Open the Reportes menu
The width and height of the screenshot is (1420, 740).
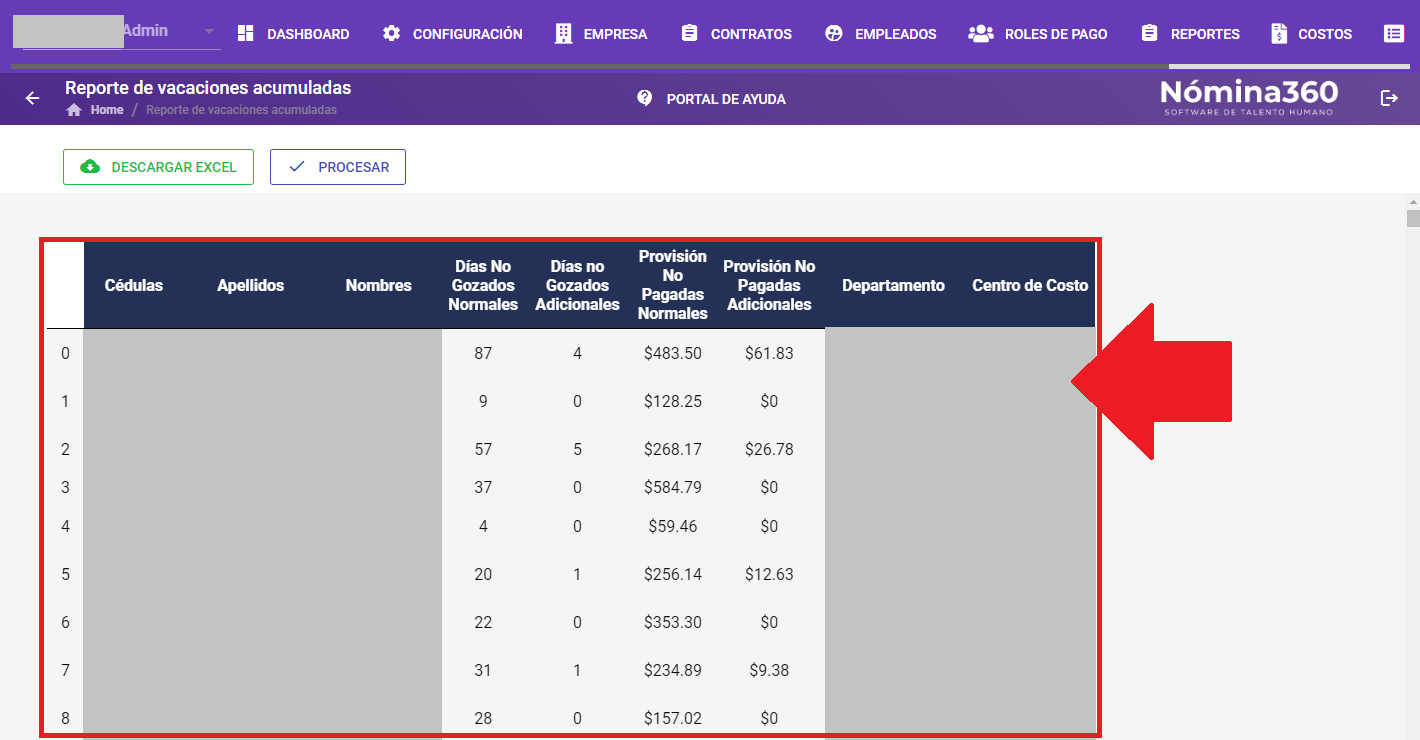pyautogui.click(x=1190, y=33)
